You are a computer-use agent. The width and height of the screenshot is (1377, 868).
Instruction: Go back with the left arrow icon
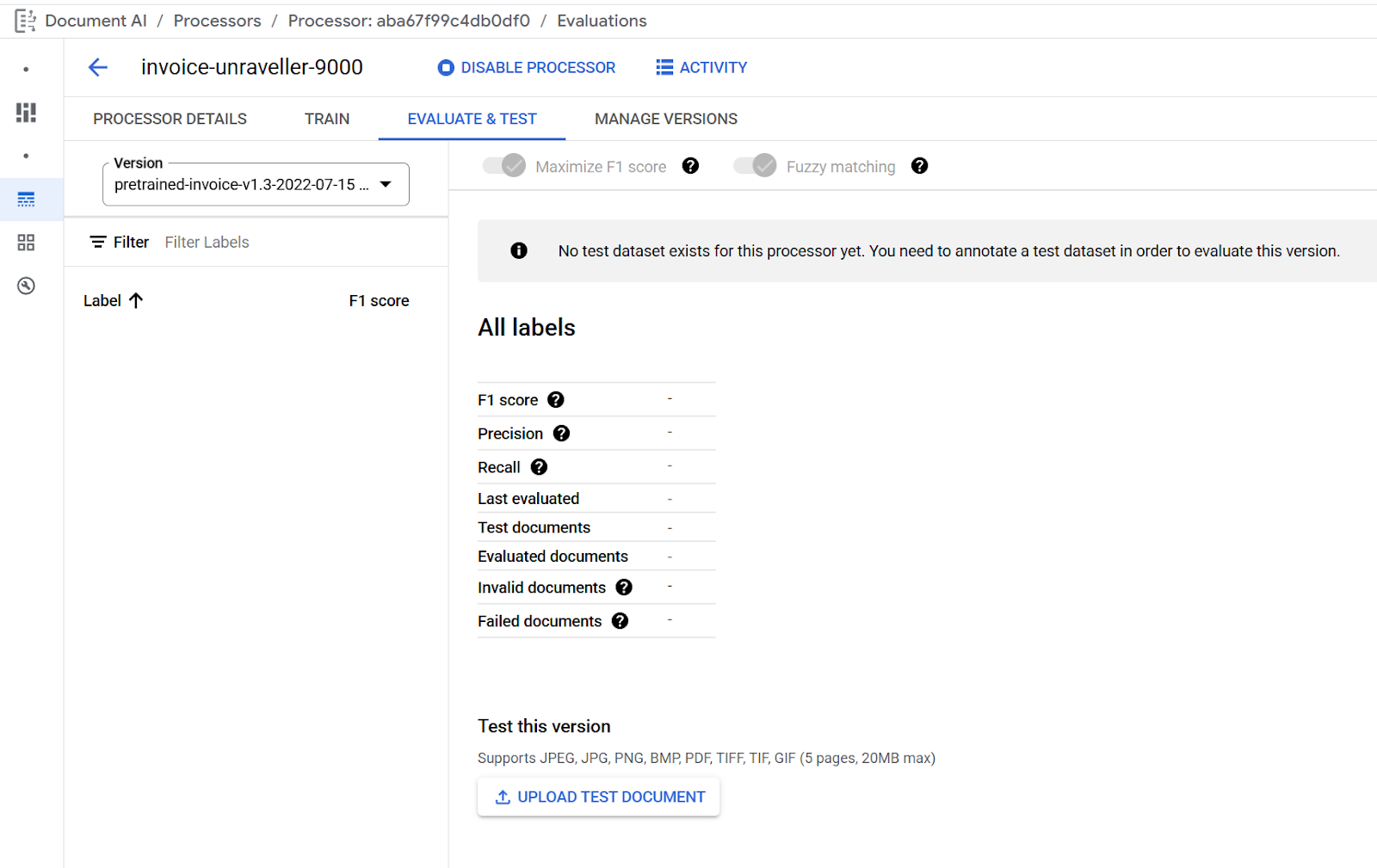[x=98, y=67]
